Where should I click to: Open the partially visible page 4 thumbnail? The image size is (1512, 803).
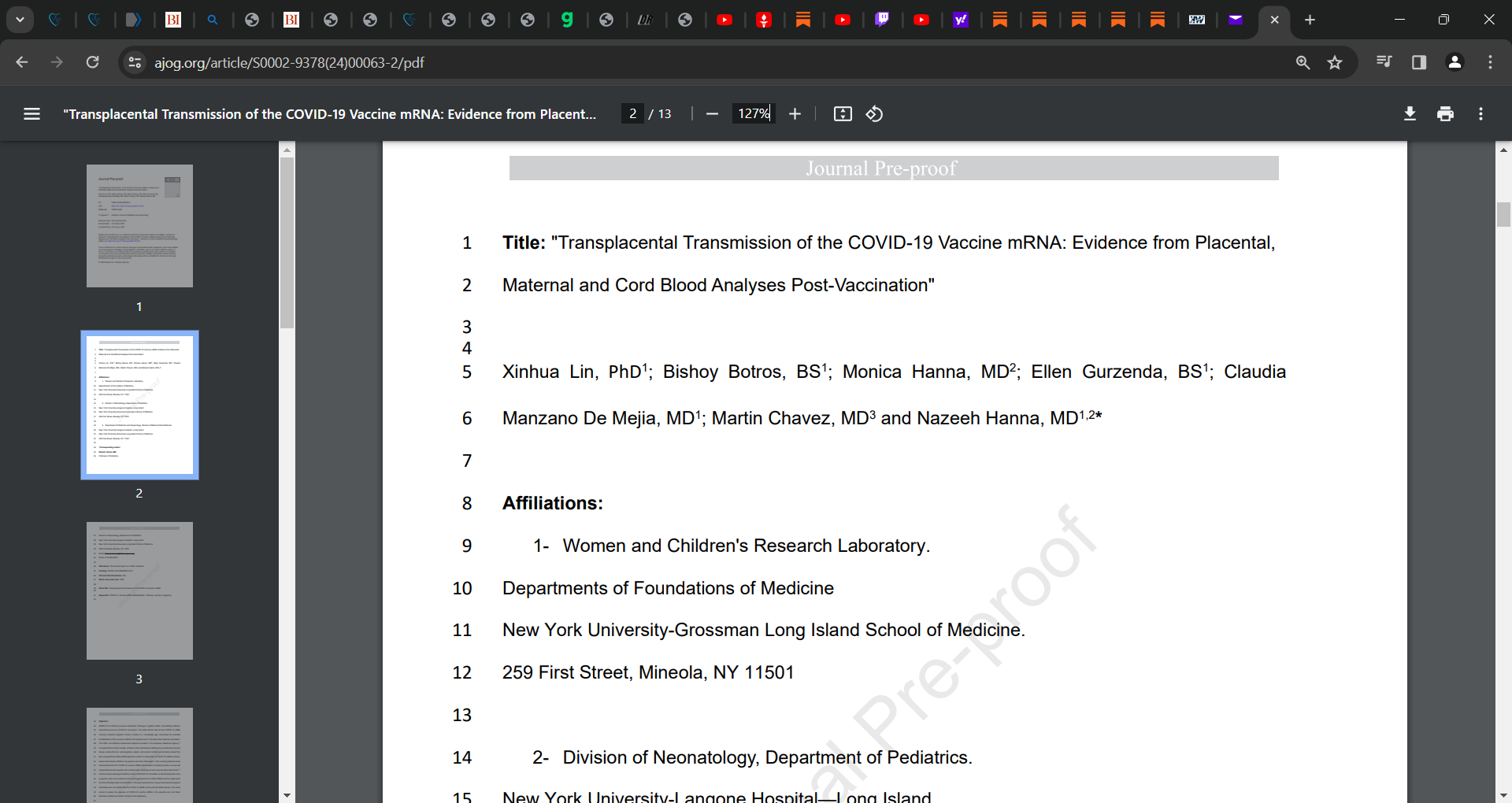[x=139, y=755]
